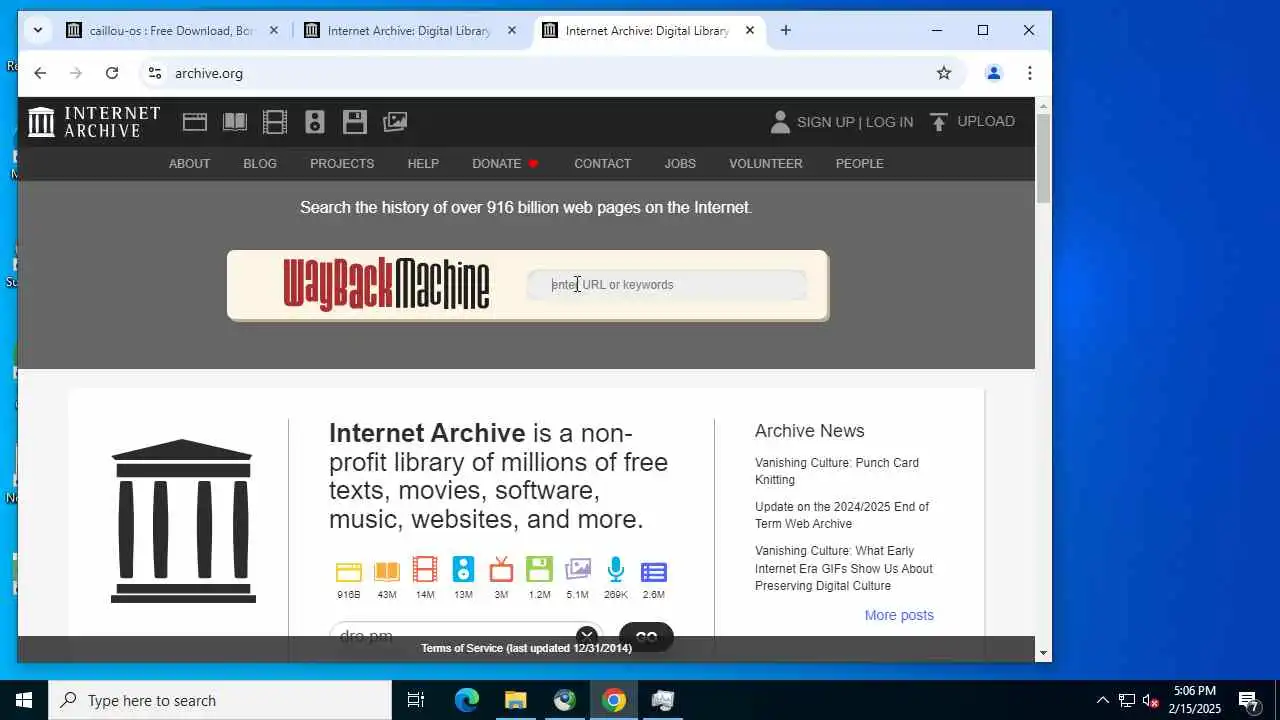Clear the search box with the X icon
This screenshot has height=720, width=1280.
tap(587, 635)
